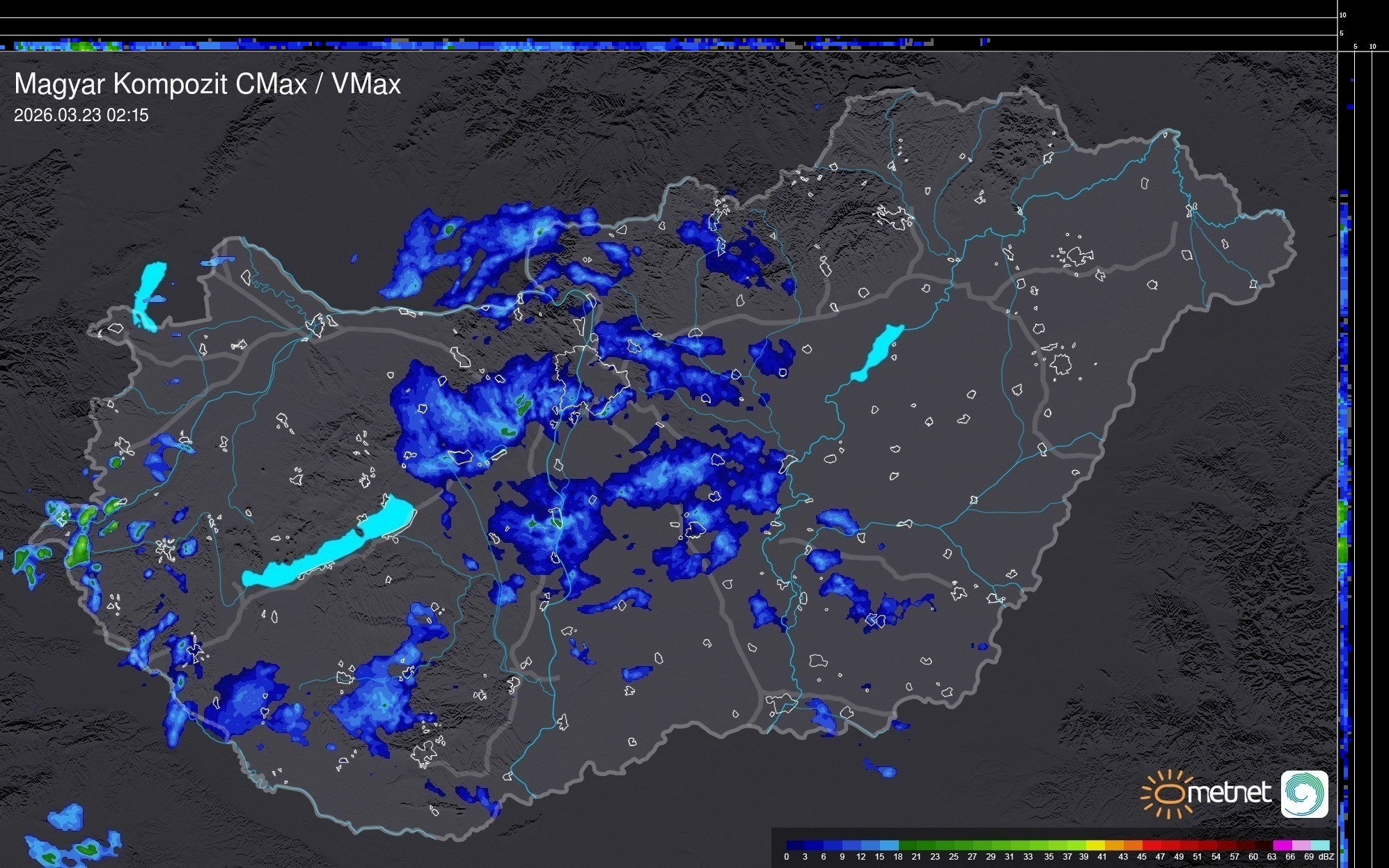The image size is (1389, 868).
Task: Click the Magyar Kompozit CMax / VMax title
Action: 207,84
